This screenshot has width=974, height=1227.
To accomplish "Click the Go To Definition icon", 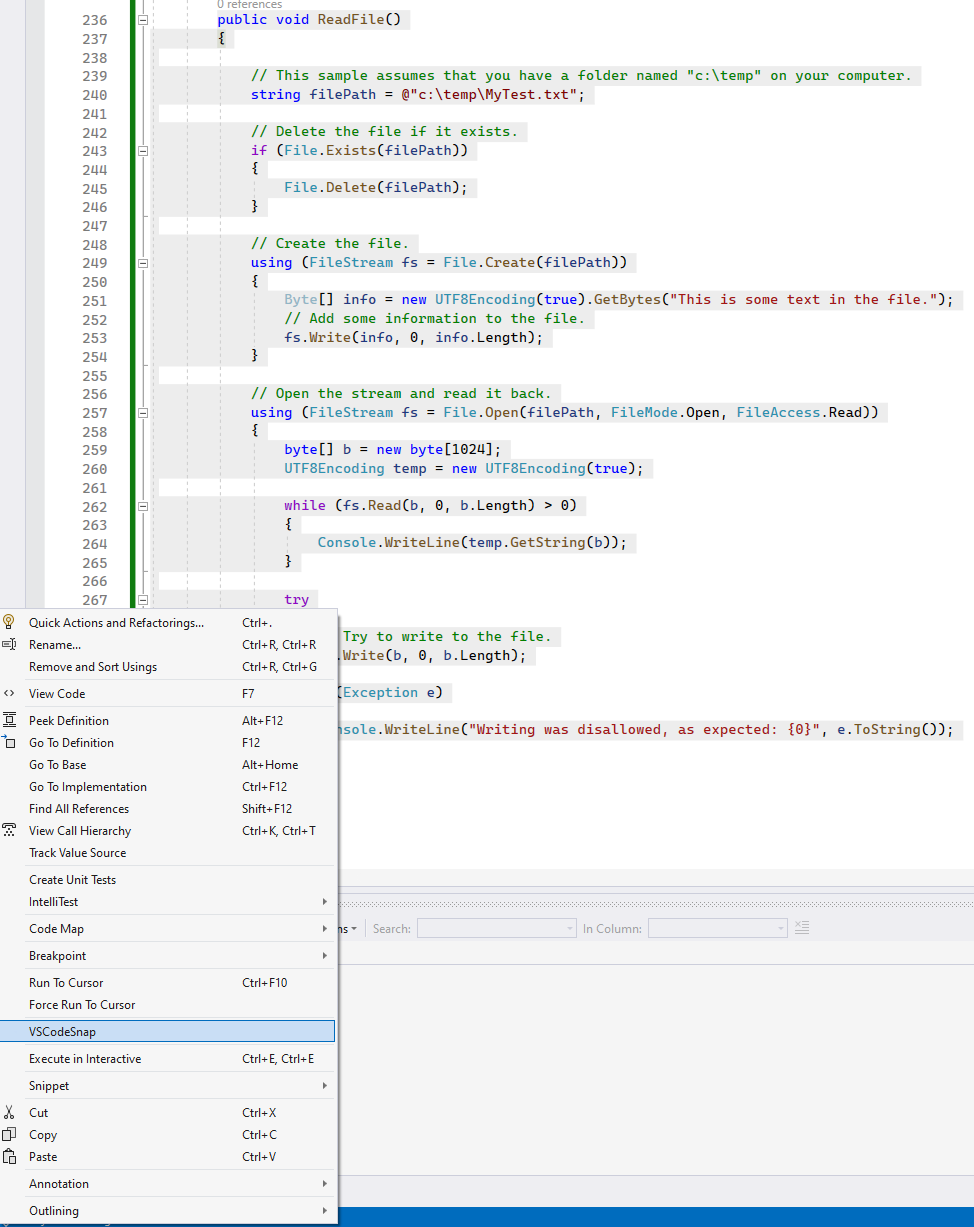I will [9, 742].
